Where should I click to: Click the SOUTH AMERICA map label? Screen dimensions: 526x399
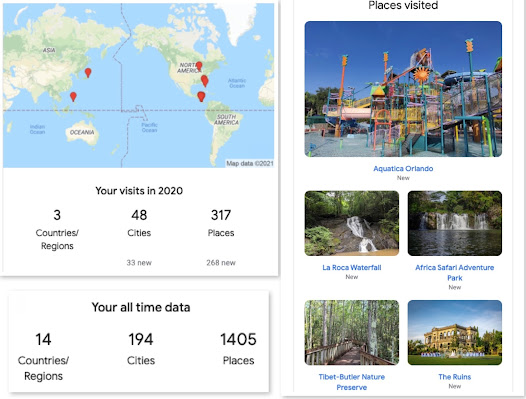[226, 119]
